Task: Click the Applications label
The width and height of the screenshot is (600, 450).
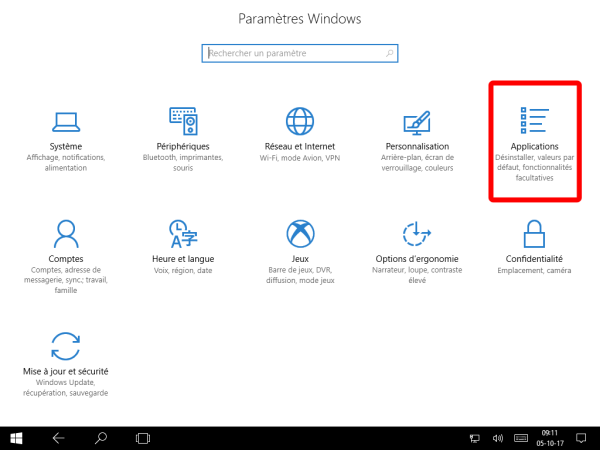Action: pos(535,147)
